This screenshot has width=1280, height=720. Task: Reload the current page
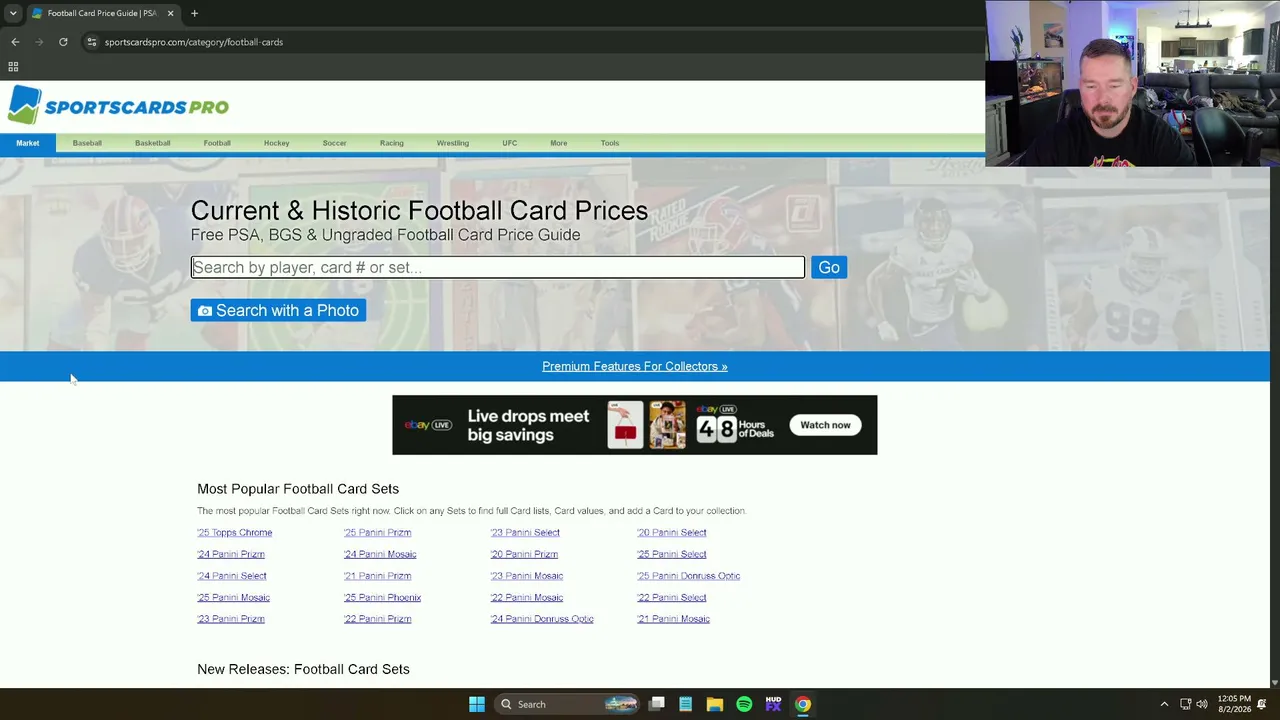63,42
